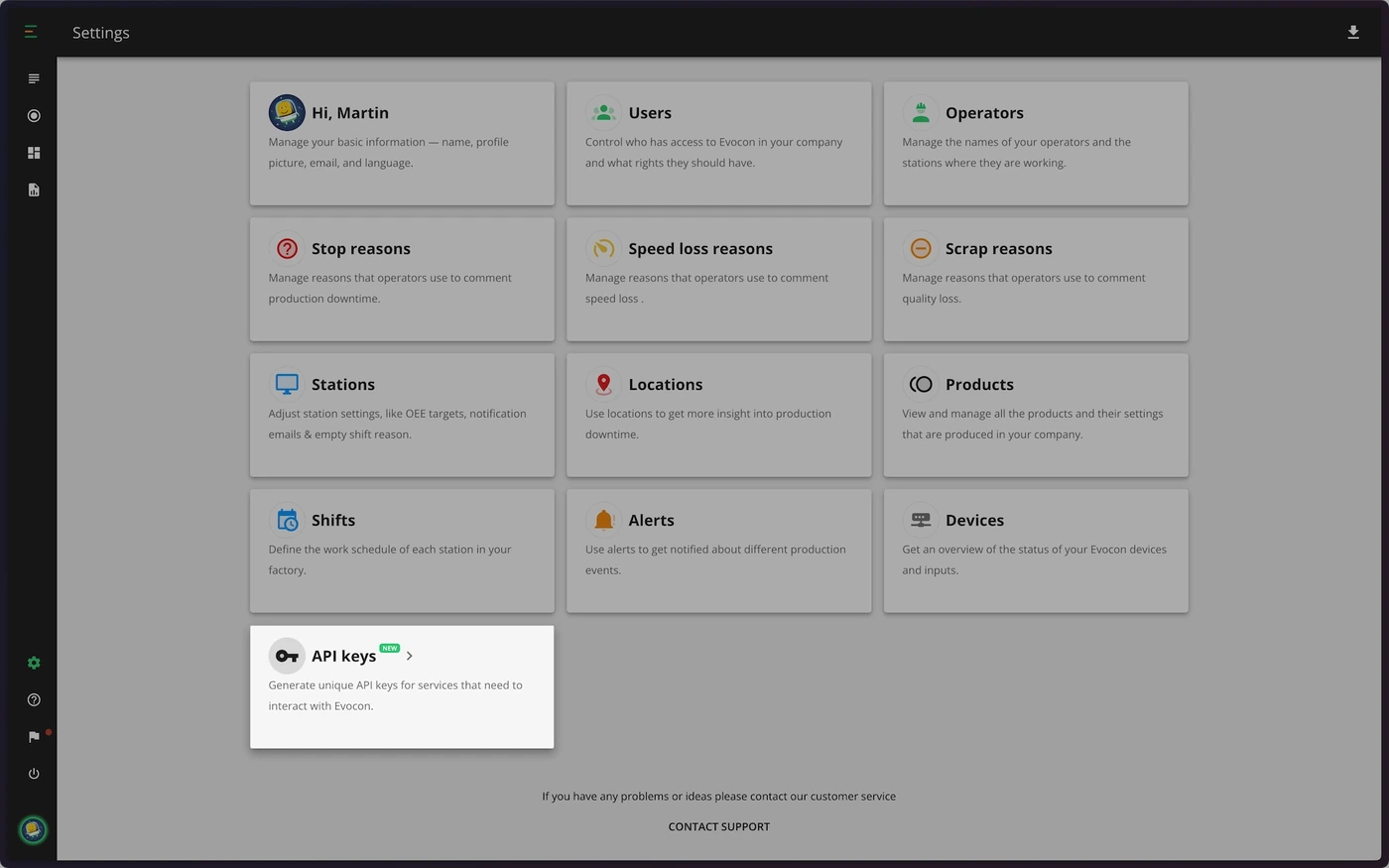Click the Alerts bell icon

pyautogui.click(x=603, y=520)
